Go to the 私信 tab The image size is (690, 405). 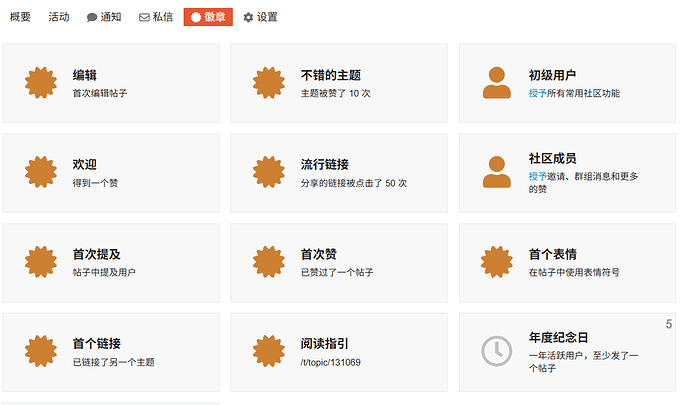click(x=156, y=17)
